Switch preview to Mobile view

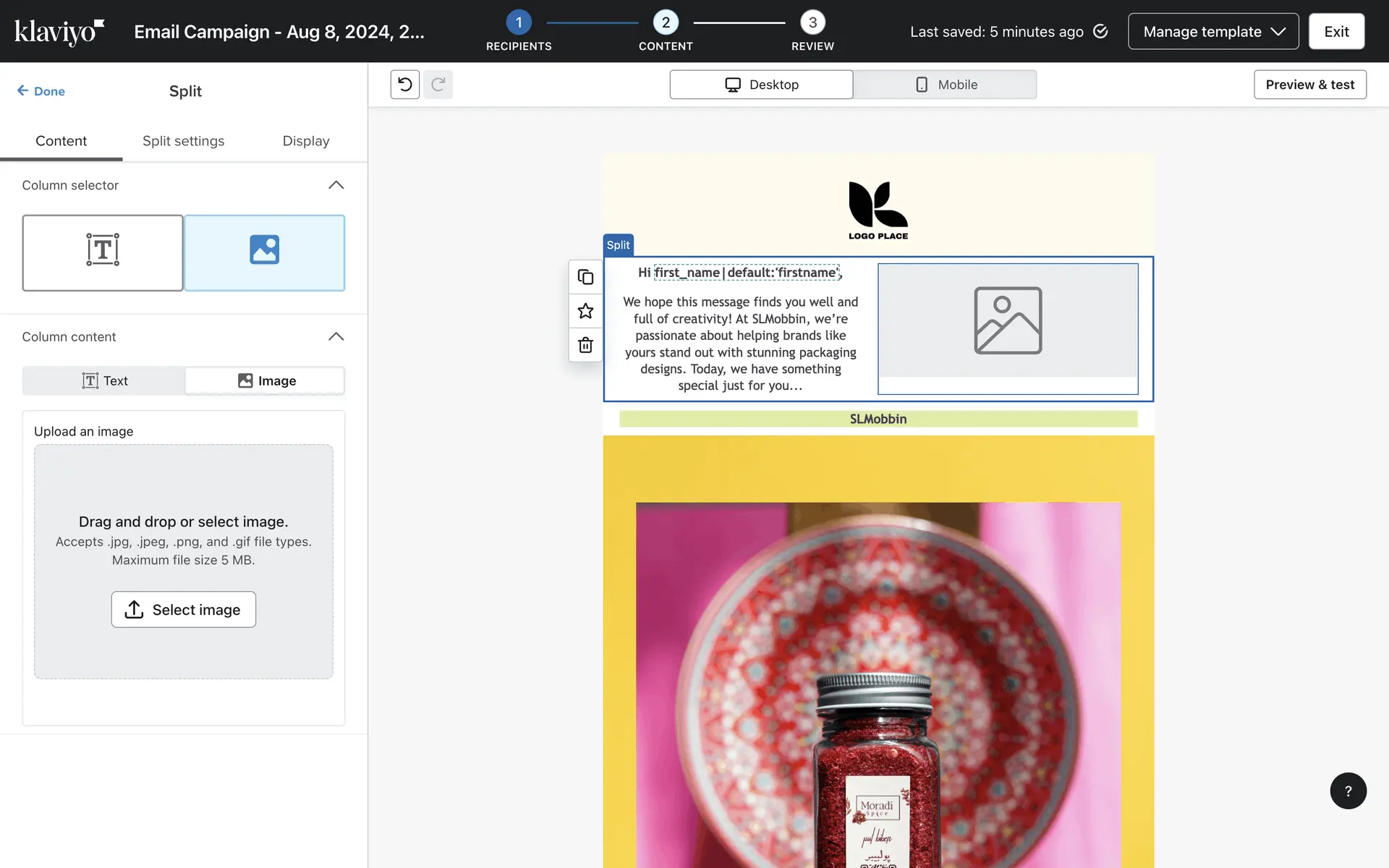(945, 85)
